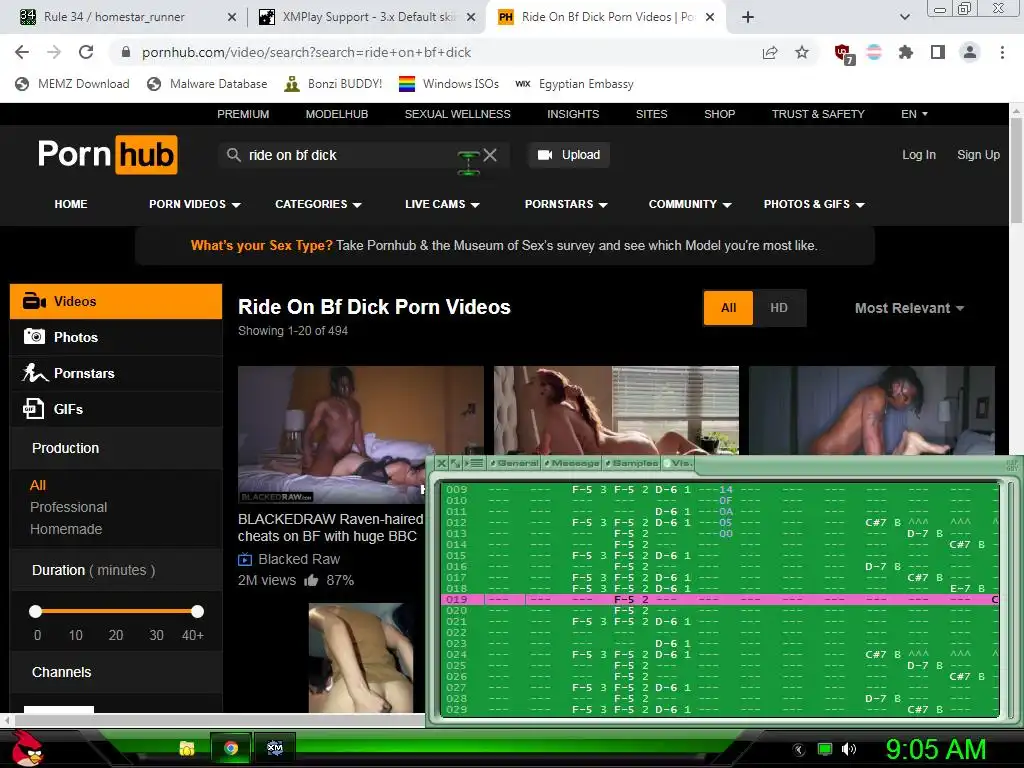The image size is (1024, 768).
Task: Open the EN language dropdown
Action: [914, 114]
